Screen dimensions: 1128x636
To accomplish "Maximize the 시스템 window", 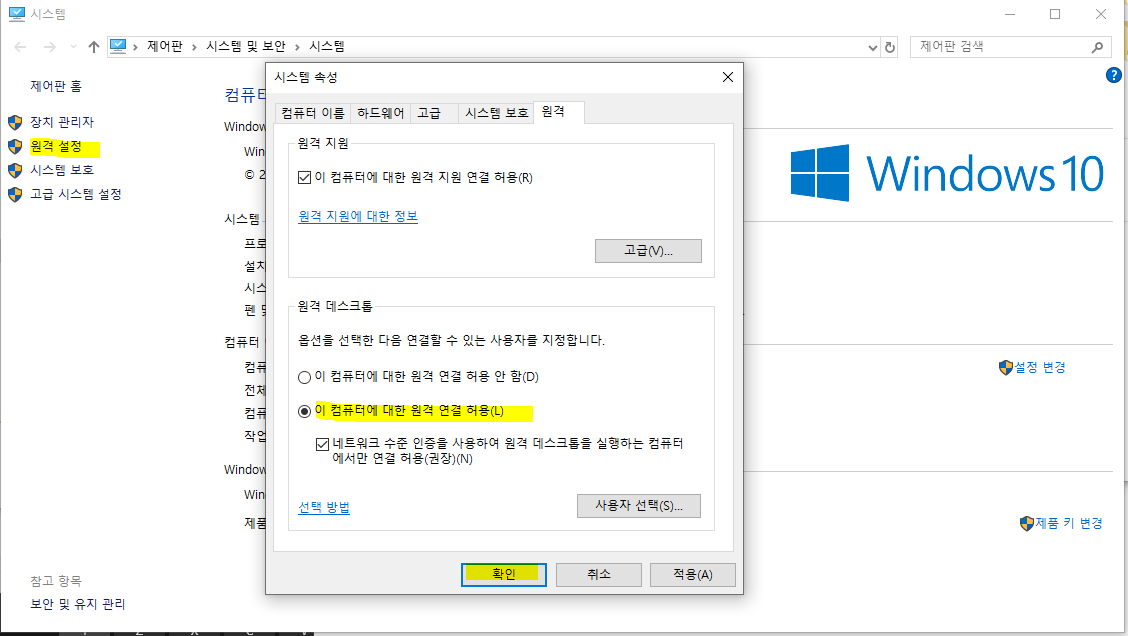I will (1055, 14).
